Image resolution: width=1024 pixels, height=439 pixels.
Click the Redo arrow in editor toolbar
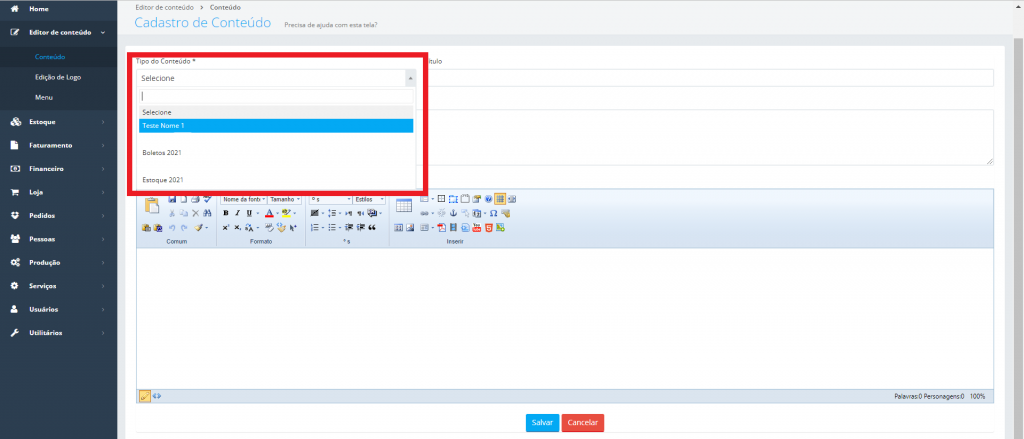[184, 227]
